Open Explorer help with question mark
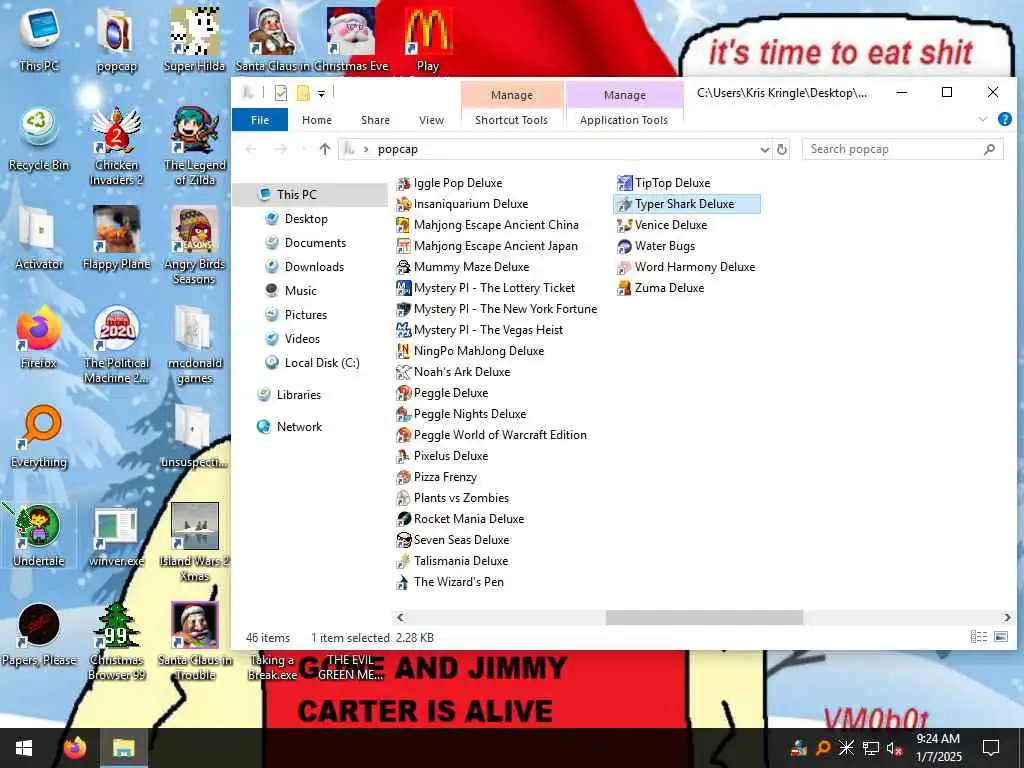The width and height of the screenshot is (1024, 768). (x=1004, y=120)
